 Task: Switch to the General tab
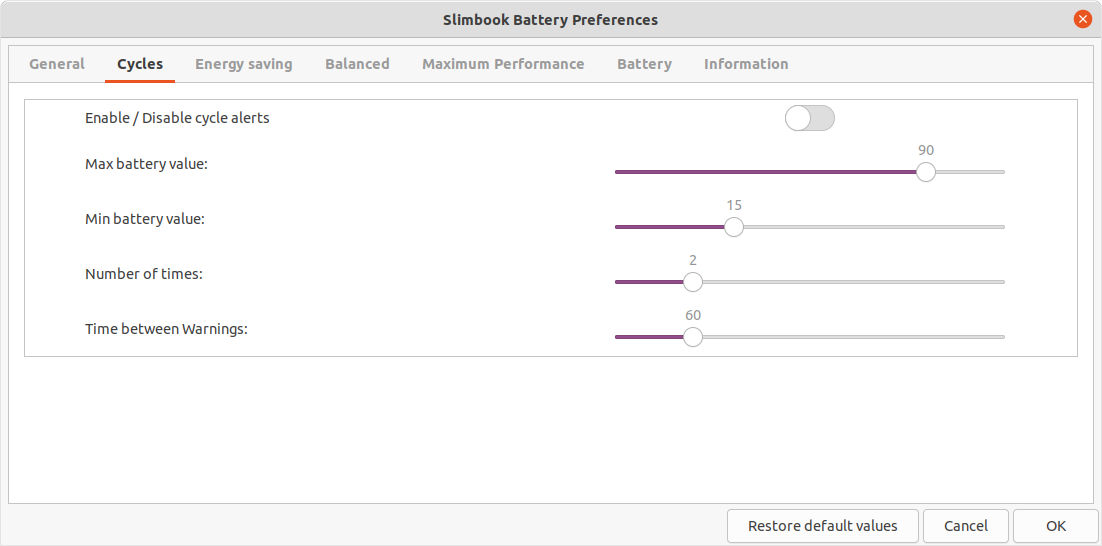pyautogui.click(x=57, y=64)
